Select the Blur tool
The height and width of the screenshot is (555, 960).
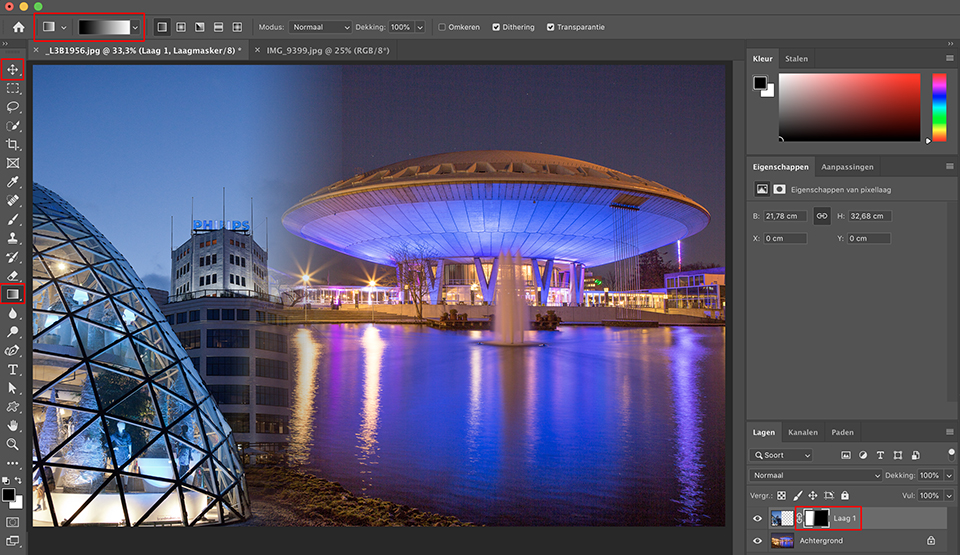tap(12, 313)
